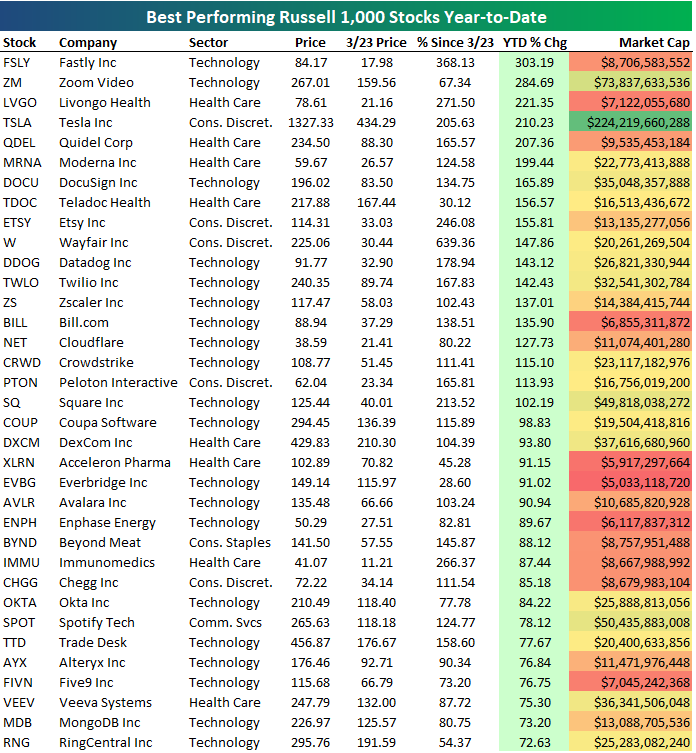
Task: Select the Sector column header
Action: coord(208,43)
